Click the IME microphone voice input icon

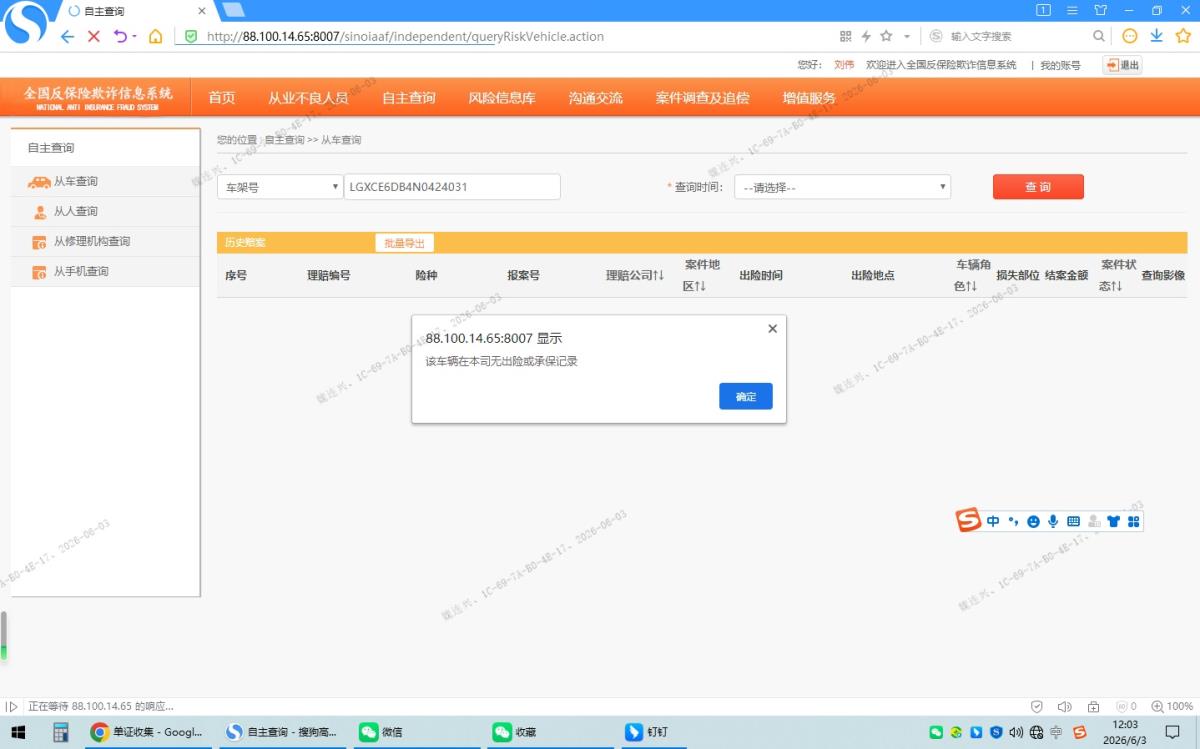click(x=1053, y=521)
